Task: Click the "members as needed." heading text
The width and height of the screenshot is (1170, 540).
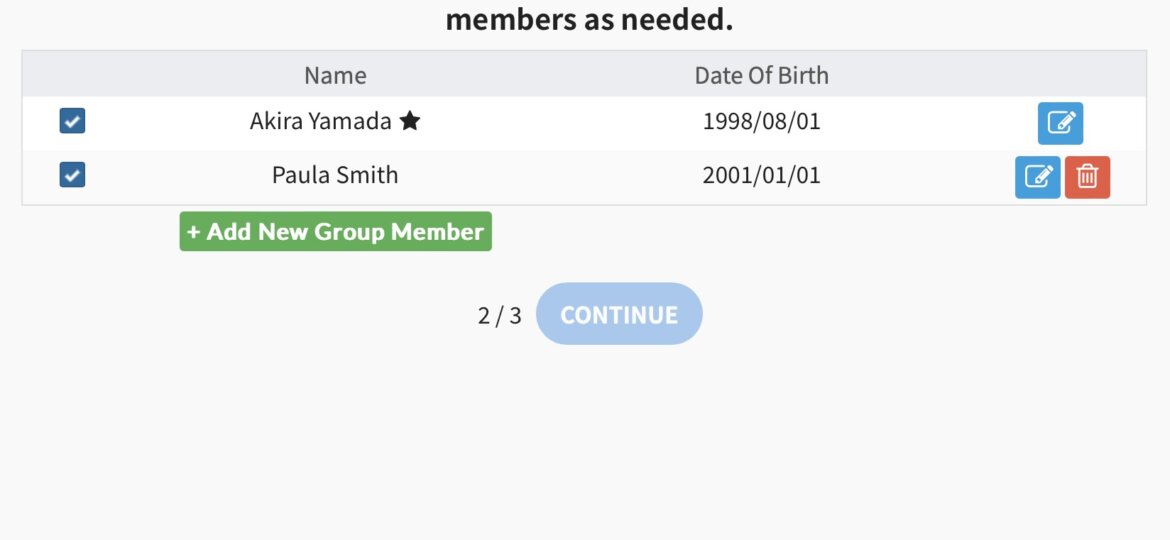Action: [x=589, y=20]
